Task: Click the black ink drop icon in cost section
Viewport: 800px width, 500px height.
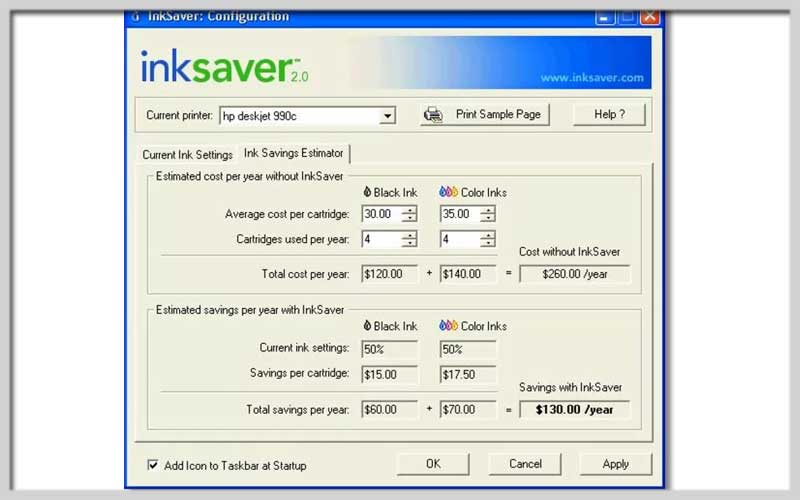Action: [367, 192]
